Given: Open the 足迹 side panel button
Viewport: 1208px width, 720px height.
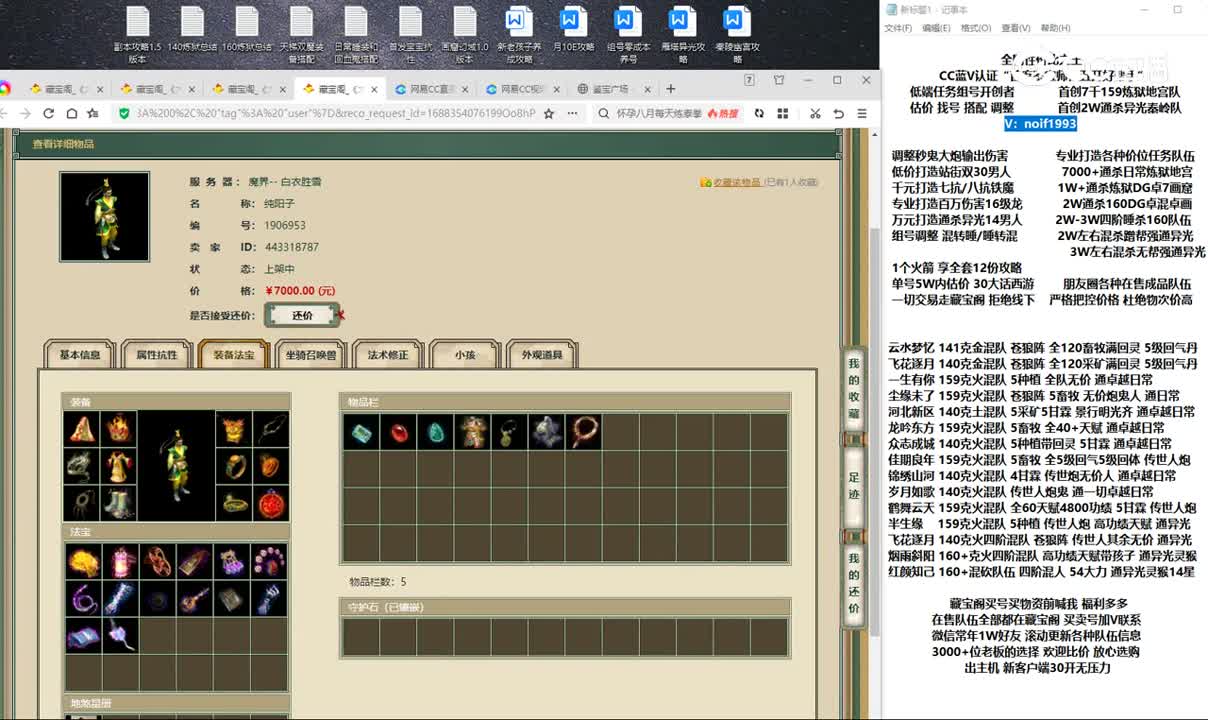Looking at the screenshot, I should tap(854, 486).
